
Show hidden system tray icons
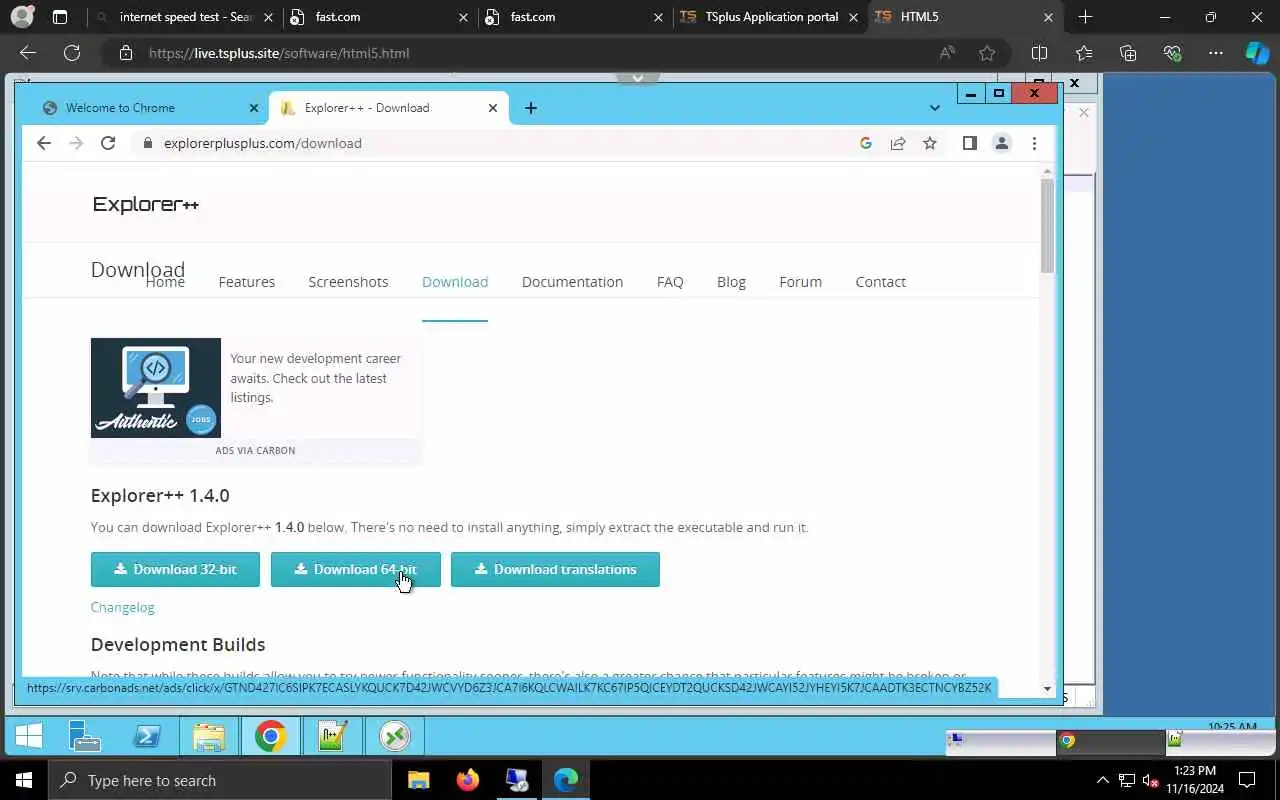[x=1102, y=780]
